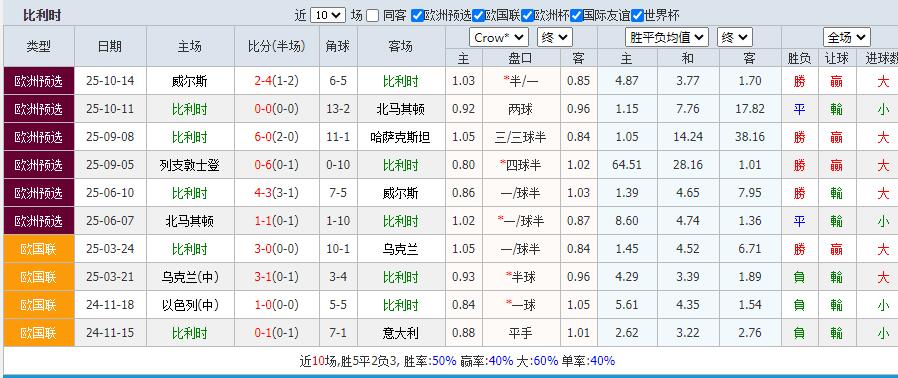Click the date 24-11-18
The image size is (898, 378).
coord(110,305)
